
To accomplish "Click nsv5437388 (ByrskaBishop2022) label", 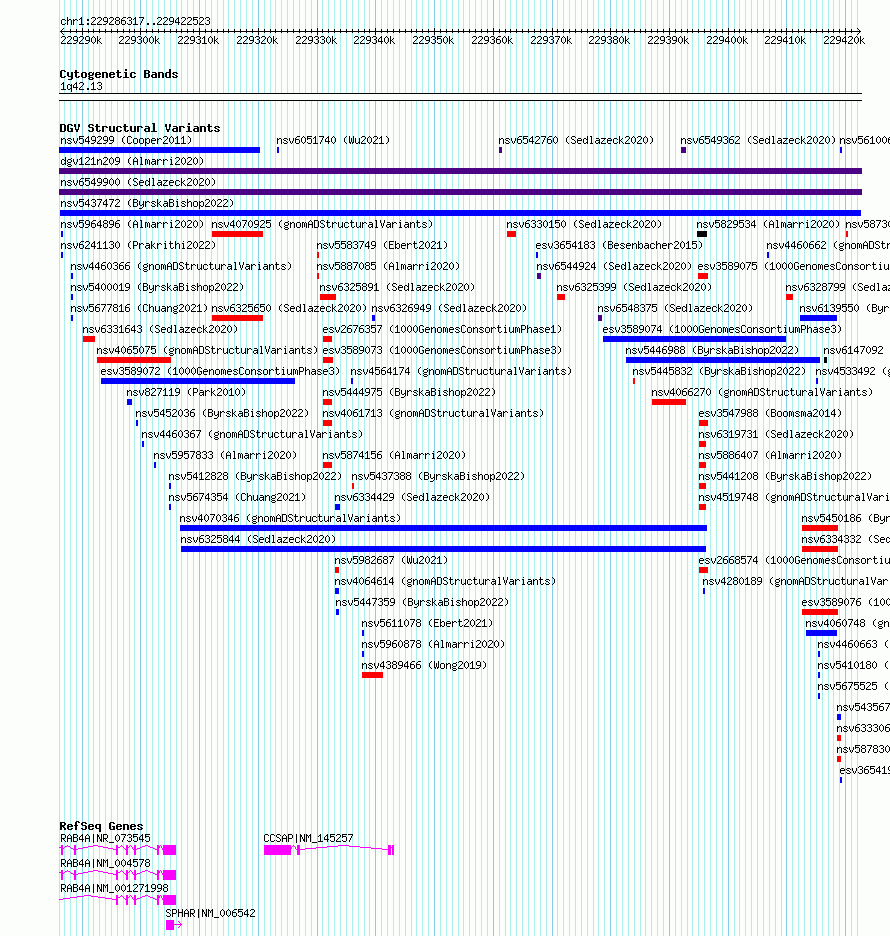I will pos(438,476).
